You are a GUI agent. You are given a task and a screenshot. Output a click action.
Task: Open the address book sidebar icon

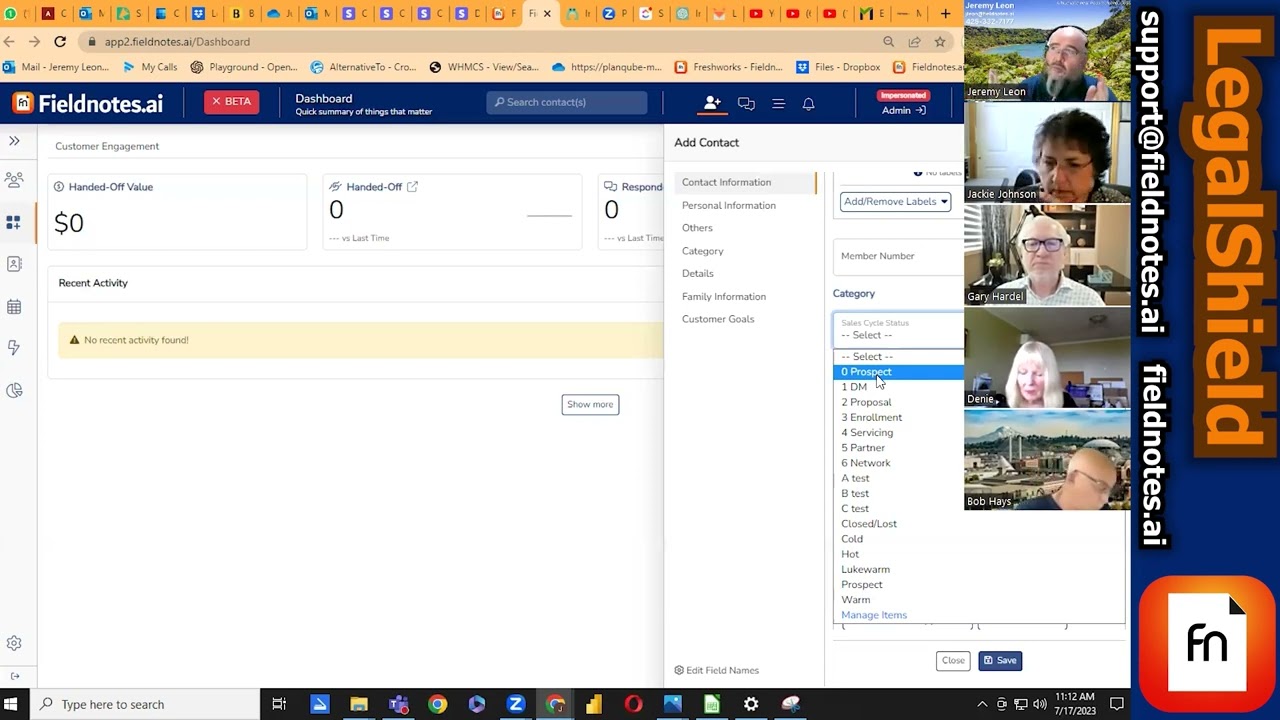tap(14, 264)
